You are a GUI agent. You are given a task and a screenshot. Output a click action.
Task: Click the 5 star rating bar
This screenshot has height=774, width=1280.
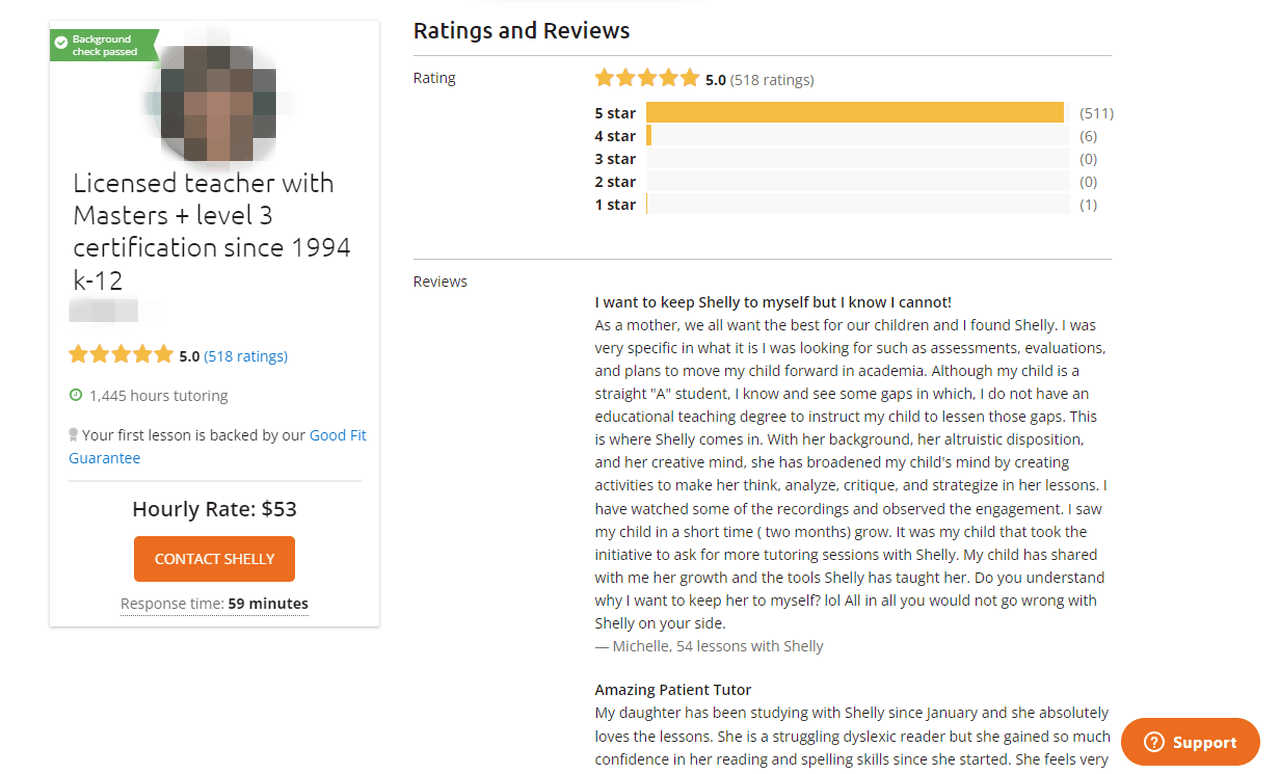pos(855,113)
